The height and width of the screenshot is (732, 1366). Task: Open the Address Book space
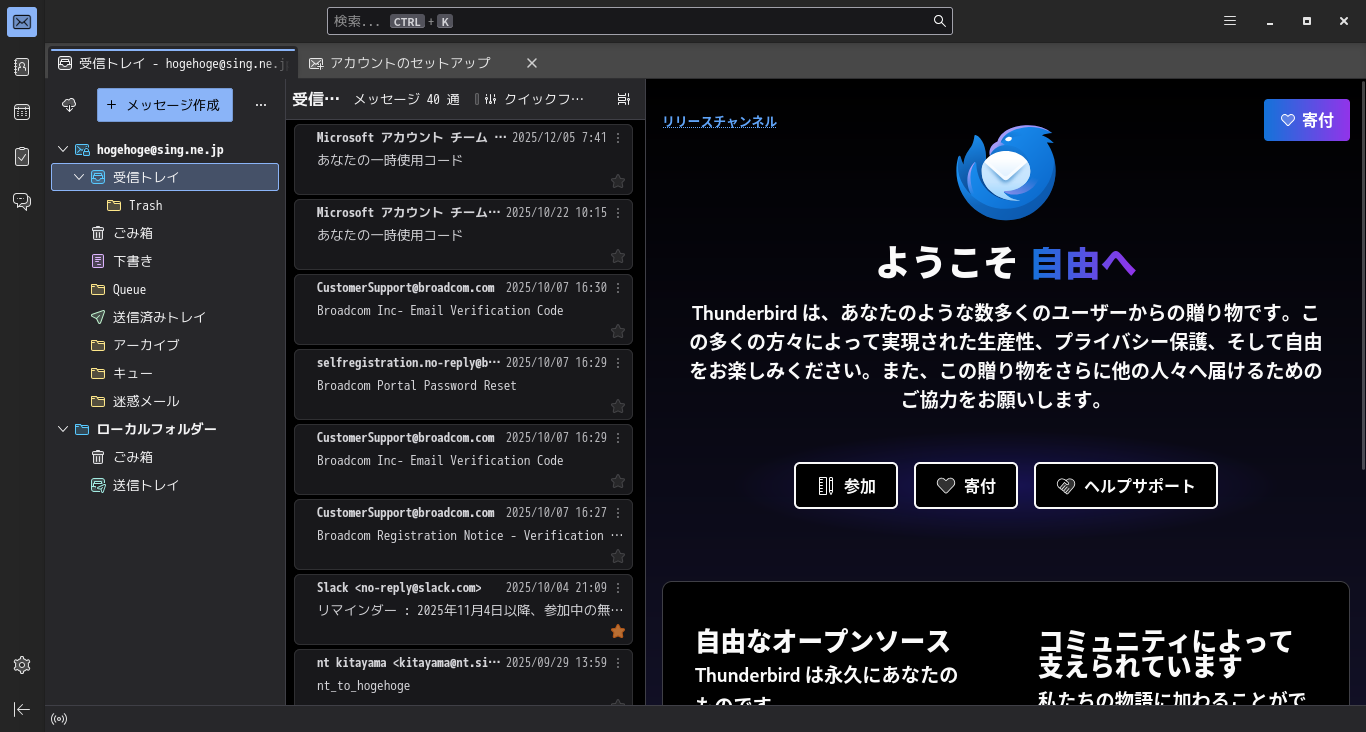click(x=22, y=67)
